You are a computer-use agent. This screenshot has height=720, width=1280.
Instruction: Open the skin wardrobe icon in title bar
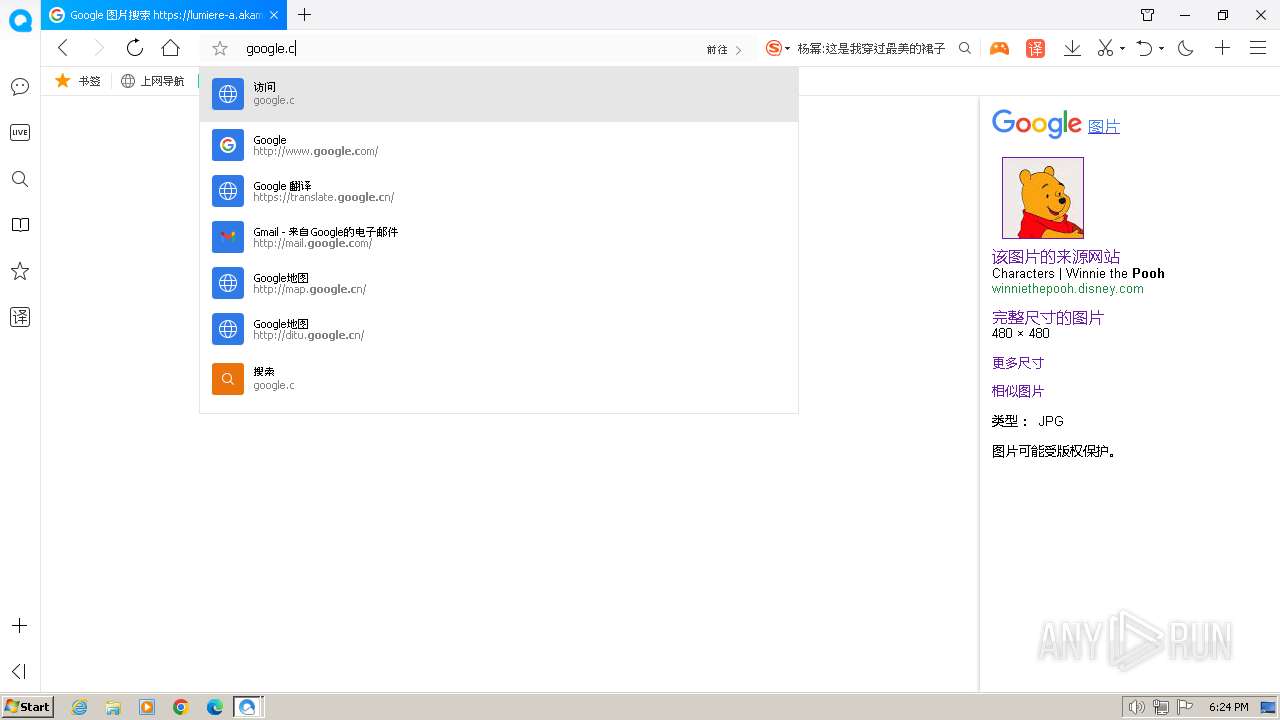coord(1148,15)
